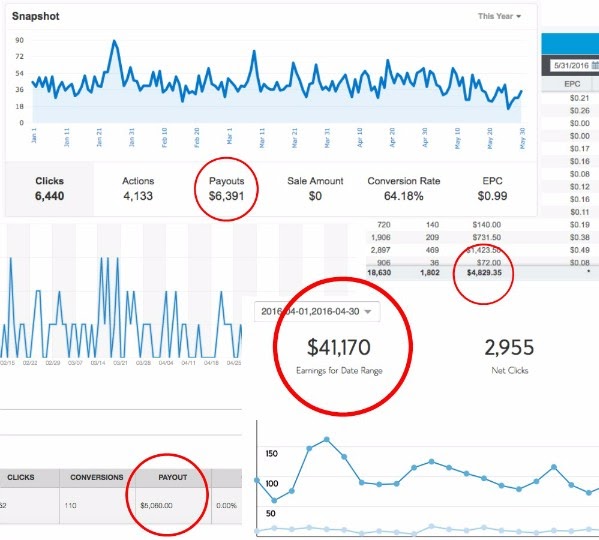The image size is (599, 540).
Task: Sort by the CONVERSIONS column header
Action: tap(97, 477)
